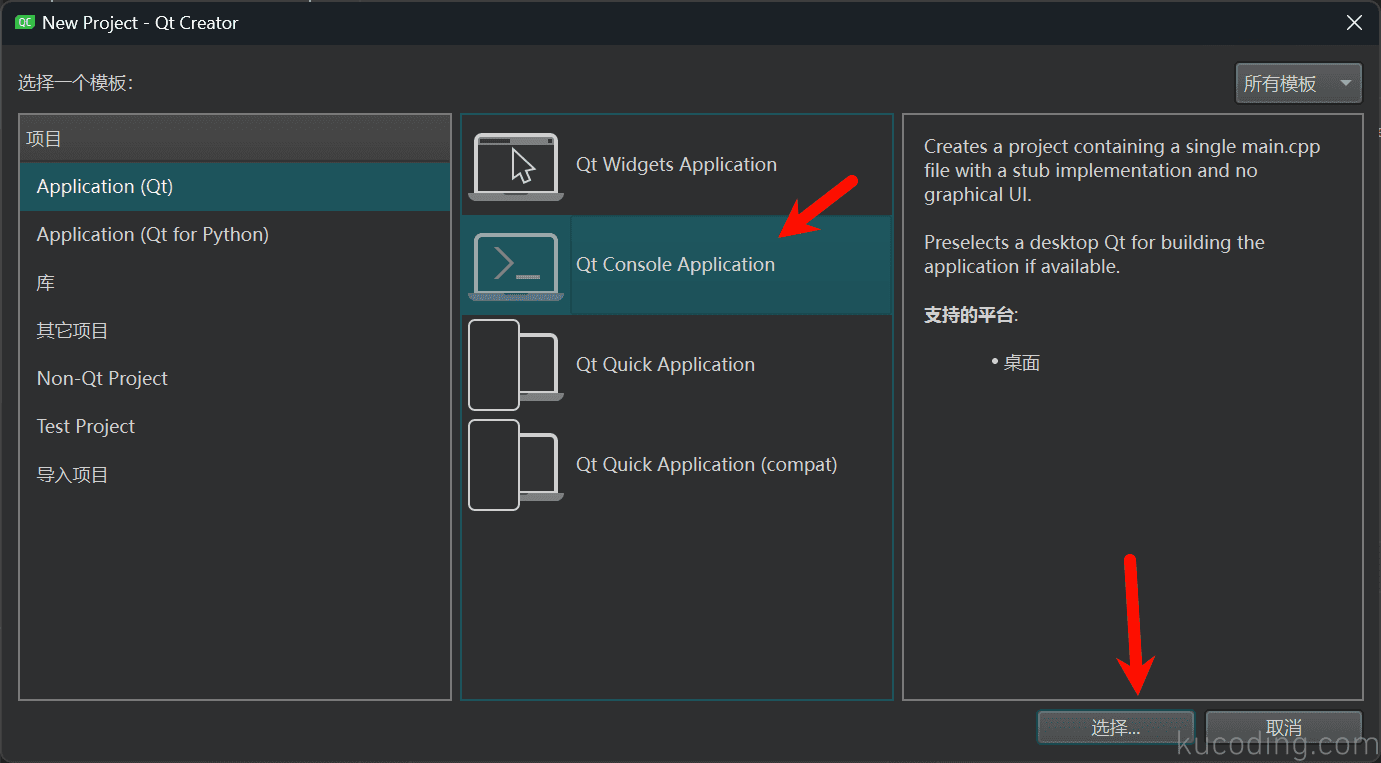Click the 选择... button
1381x763 pixels.
click(1116, 728)
